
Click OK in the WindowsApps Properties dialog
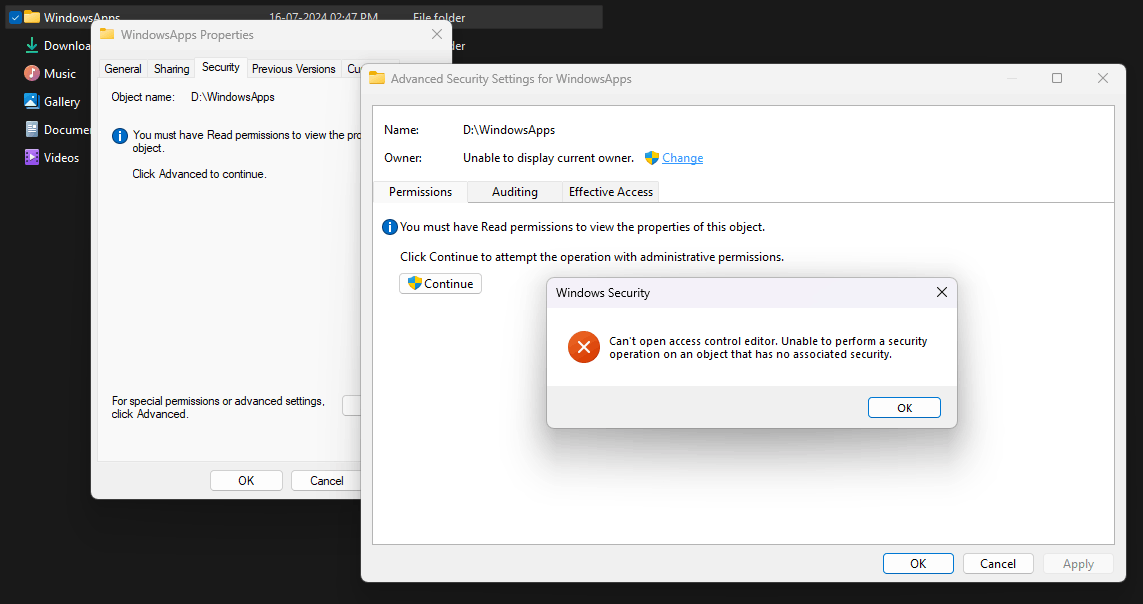pyautogui.click(x=246, y=480)
